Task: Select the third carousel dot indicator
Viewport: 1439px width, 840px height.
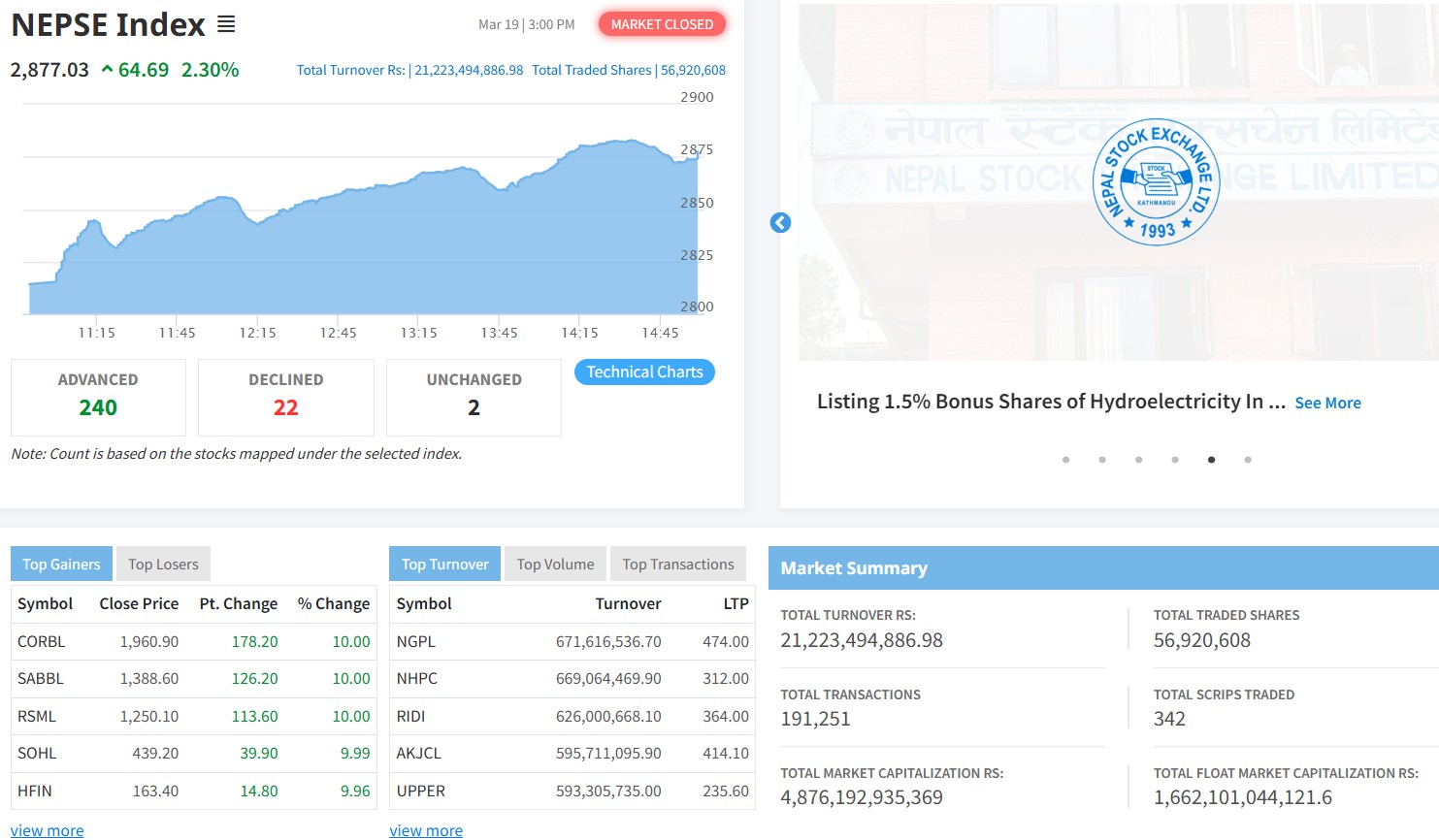Action: 1138,460
